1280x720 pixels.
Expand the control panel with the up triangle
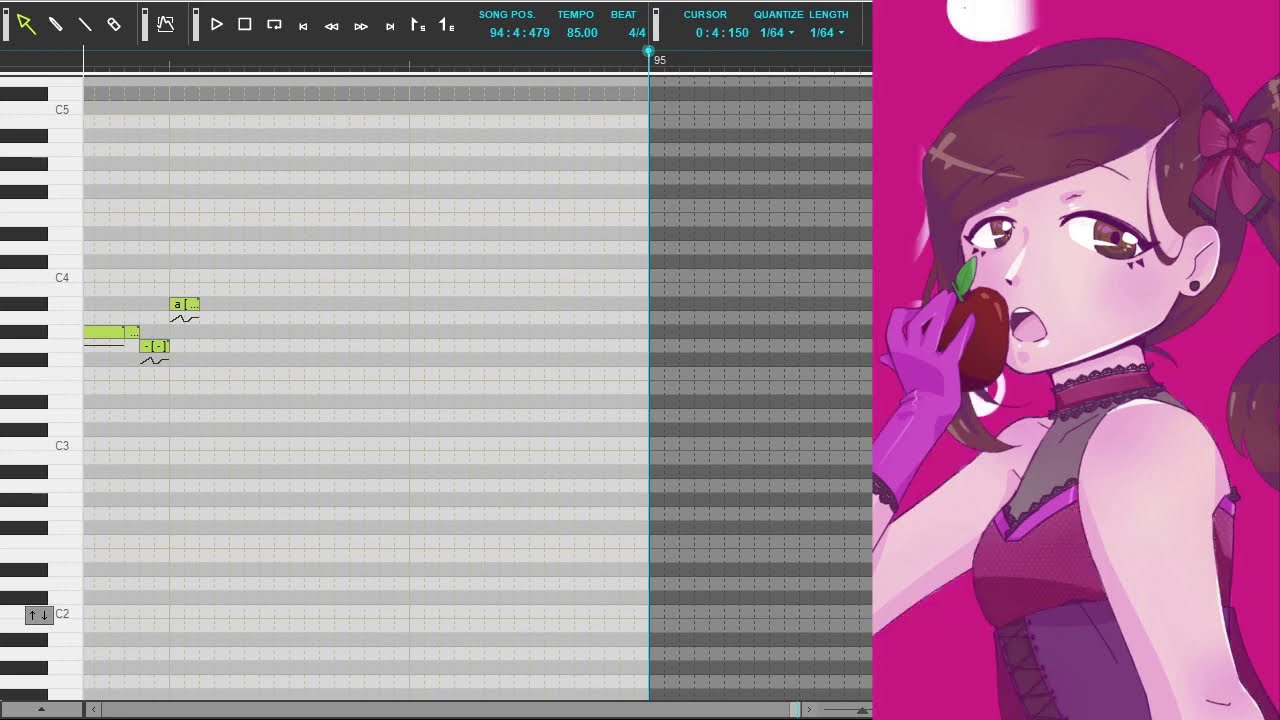(x=41, y=710)
